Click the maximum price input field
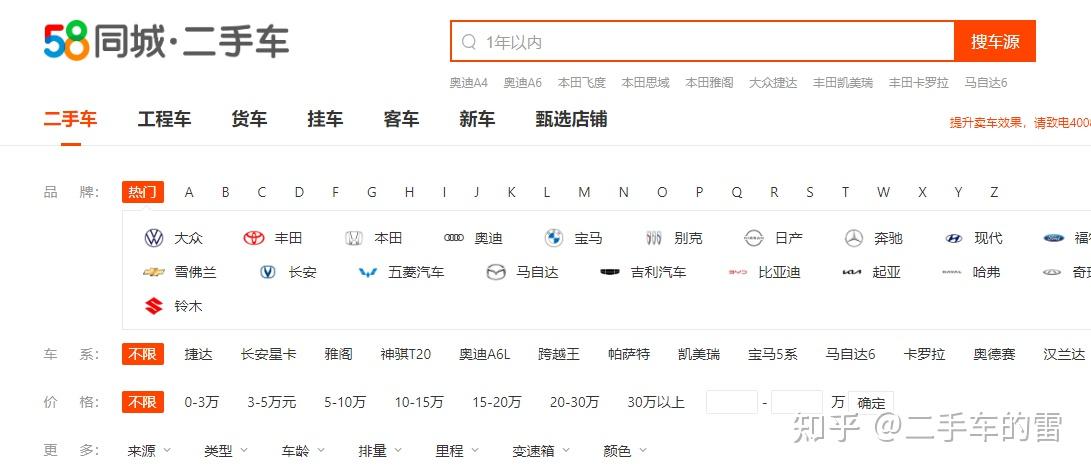This screenshot has width=1091, height=473. click(797, 403)
